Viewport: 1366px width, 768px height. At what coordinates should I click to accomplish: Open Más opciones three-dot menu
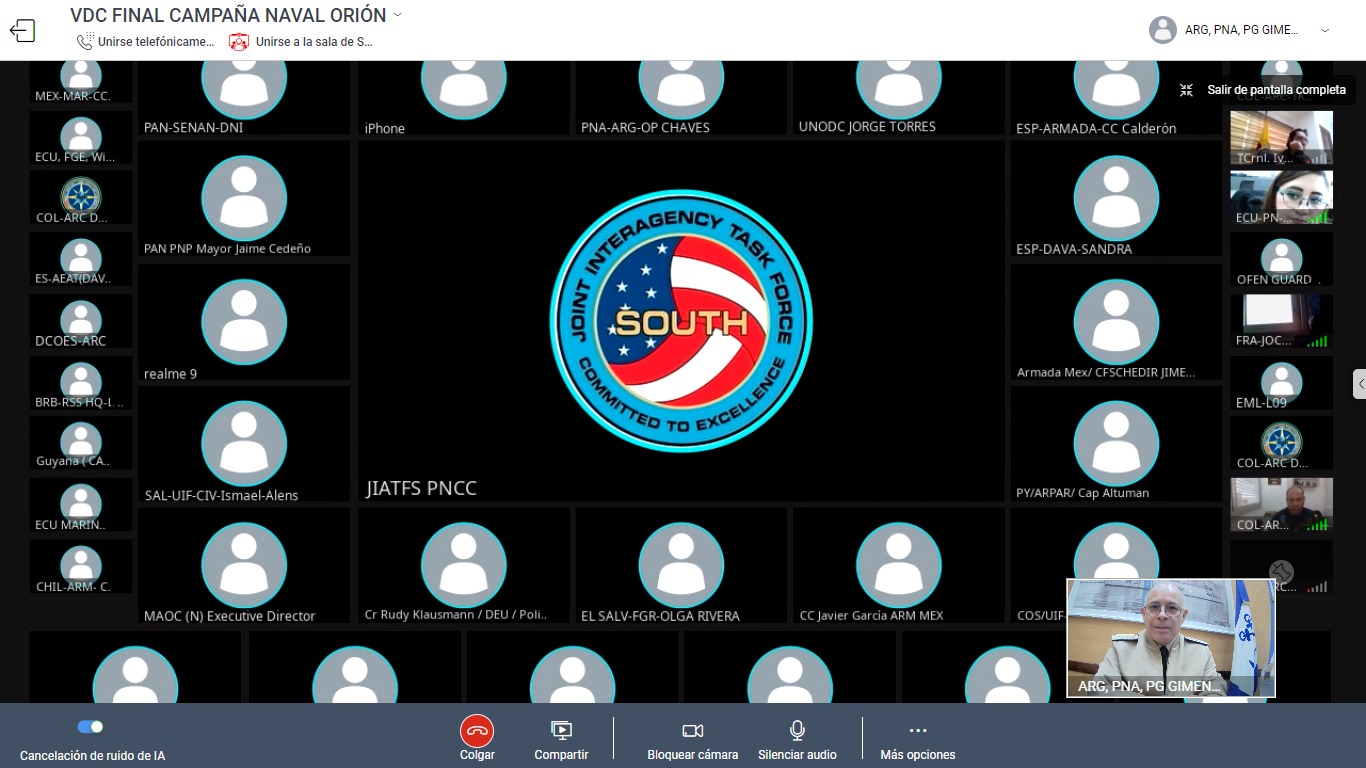click(917, 730)
